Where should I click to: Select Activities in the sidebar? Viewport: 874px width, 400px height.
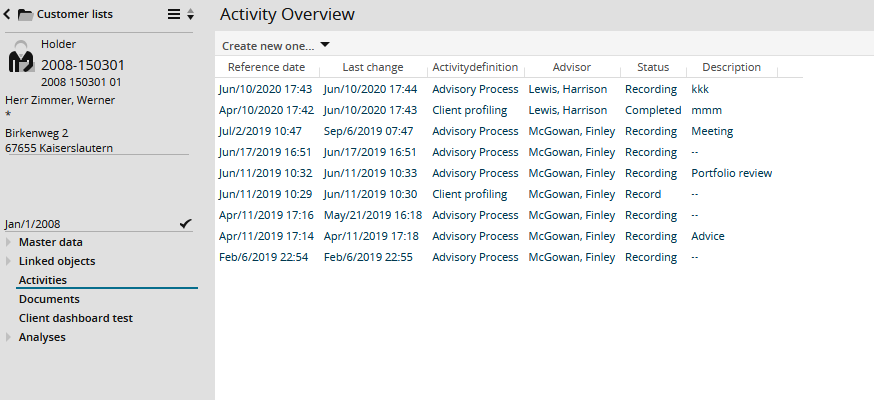pos(43,280)
